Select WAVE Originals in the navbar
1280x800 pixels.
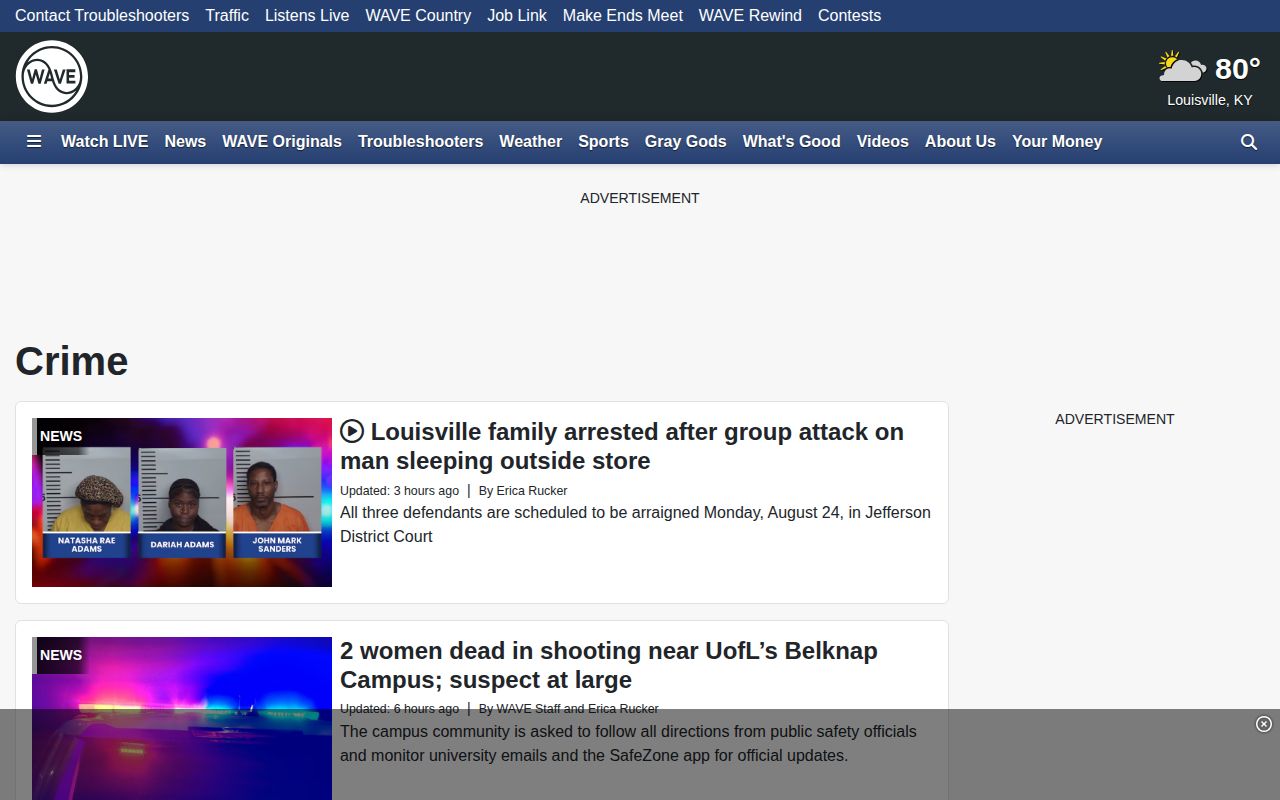(x=282, y=142)
